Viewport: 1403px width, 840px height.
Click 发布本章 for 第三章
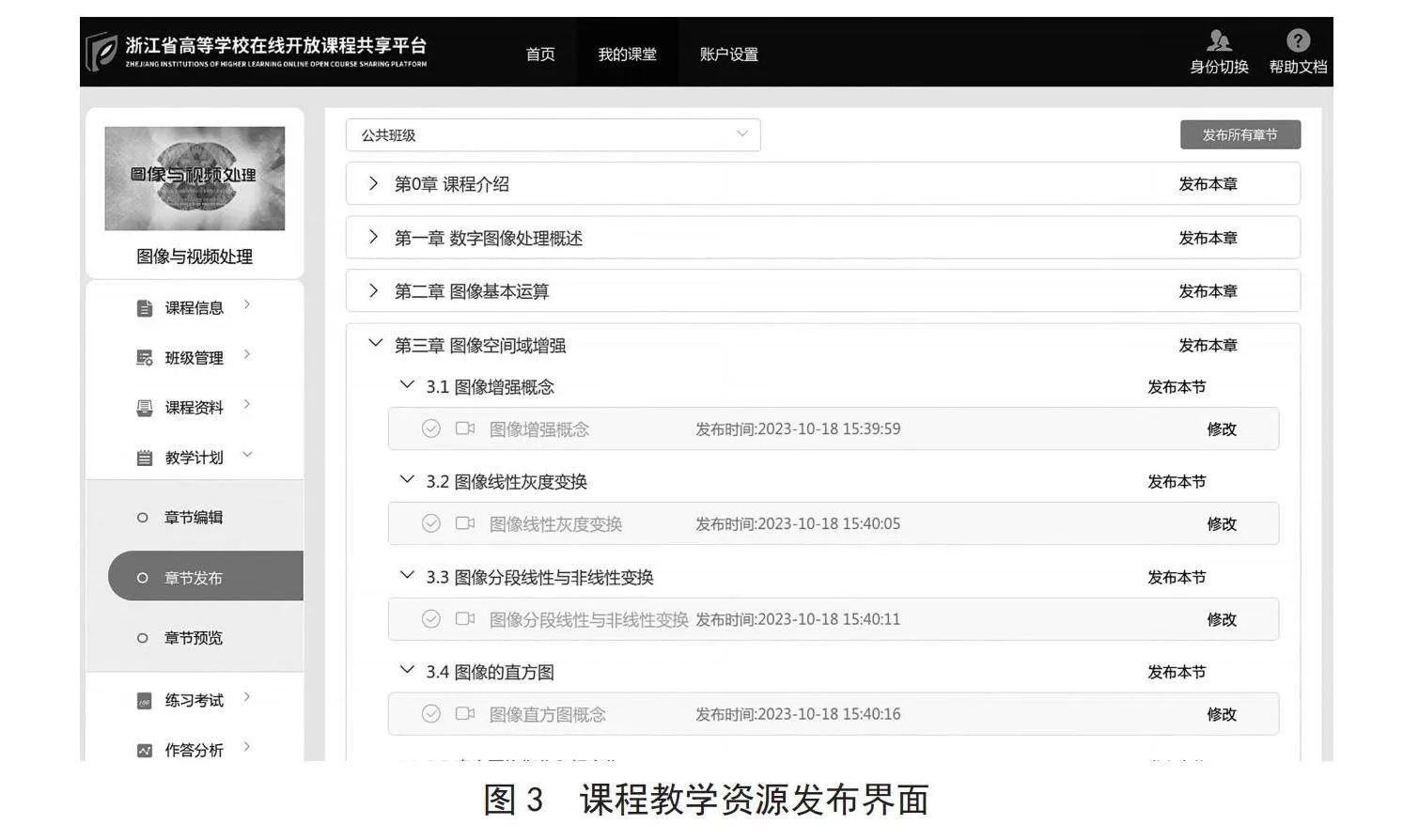point(1208,346)
